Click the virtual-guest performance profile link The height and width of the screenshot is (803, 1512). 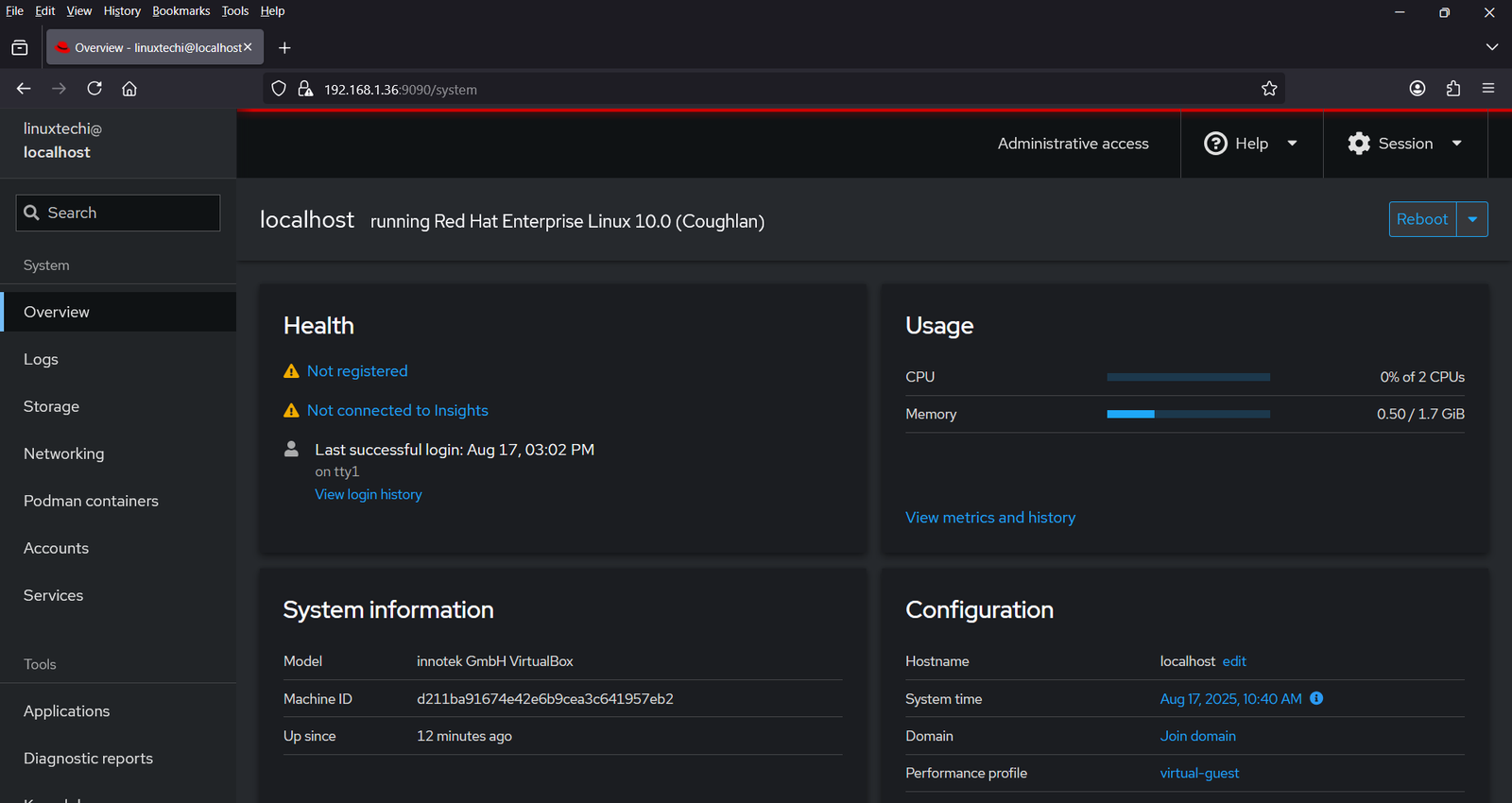pos(1199,773)
